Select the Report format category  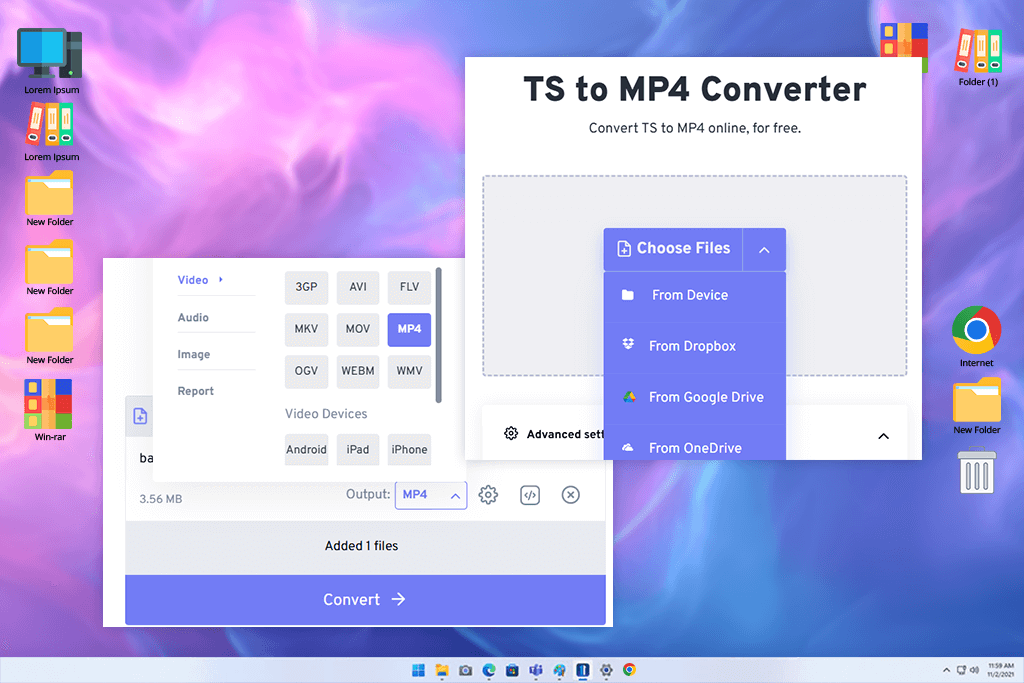pos(195,391)
